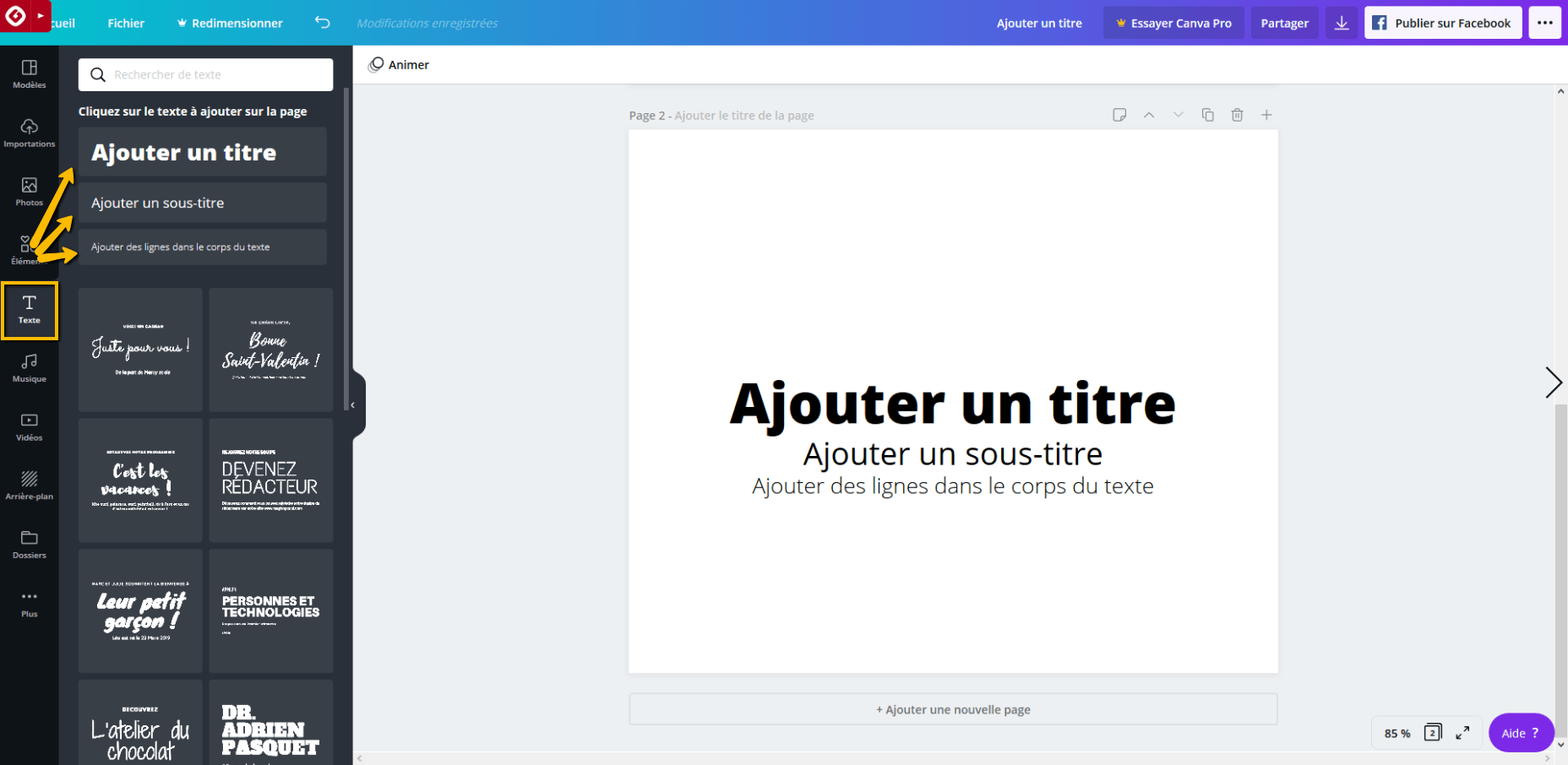Open the Redimensionner menu
The image size is (1568, 765).
click(229, 23)
